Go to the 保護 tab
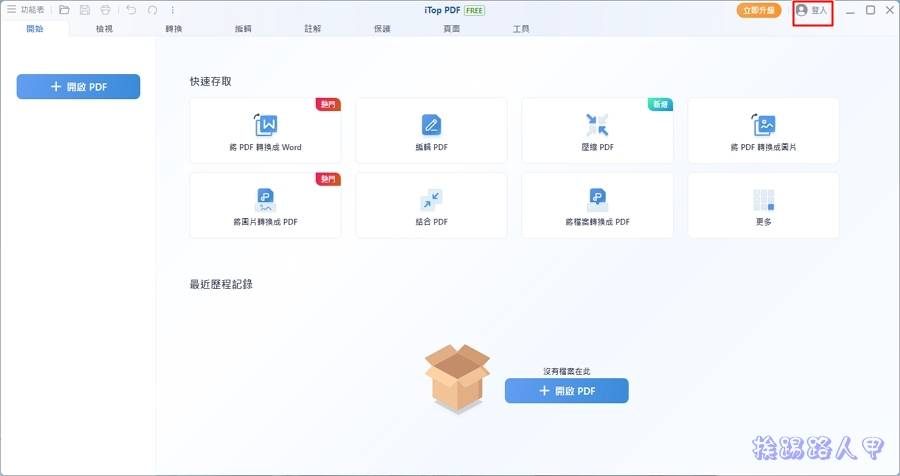 pos(382,29)
